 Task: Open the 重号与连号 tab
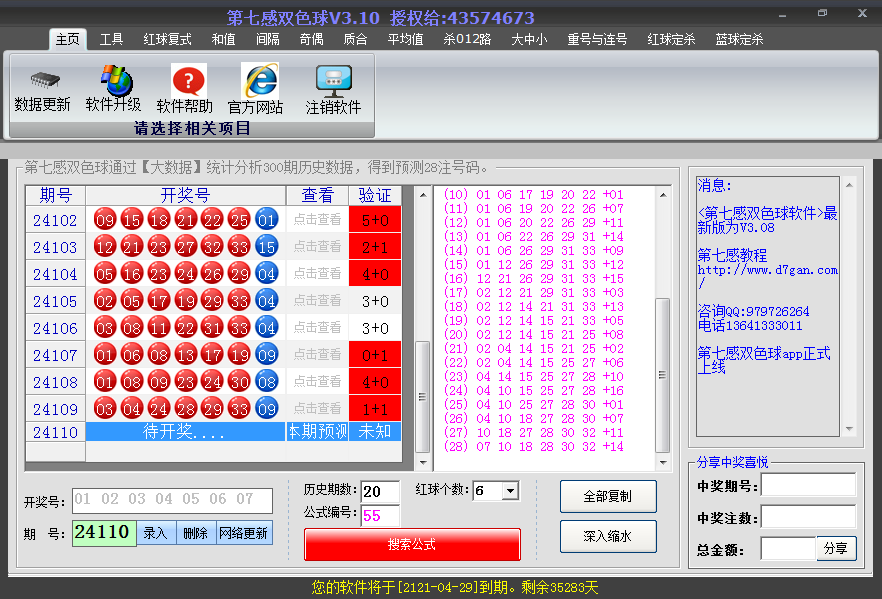(597, 39)
